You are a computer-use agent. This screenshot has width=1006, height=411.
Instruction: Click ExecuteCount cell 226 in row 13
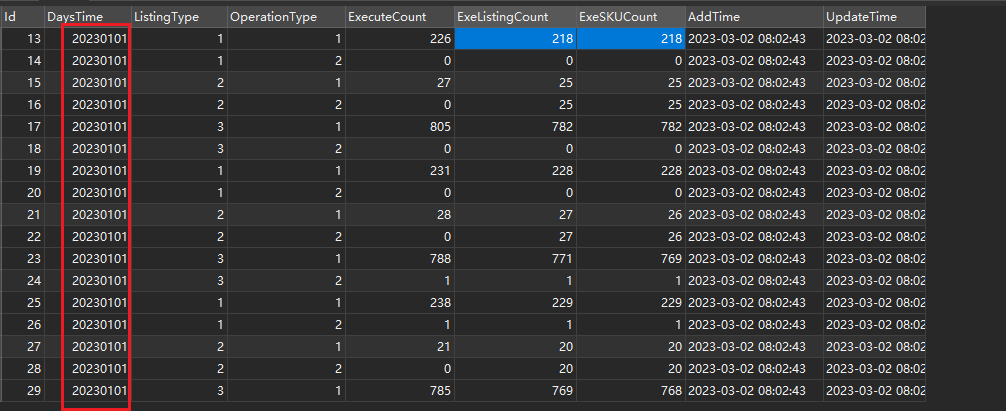(x=400, y=39)
